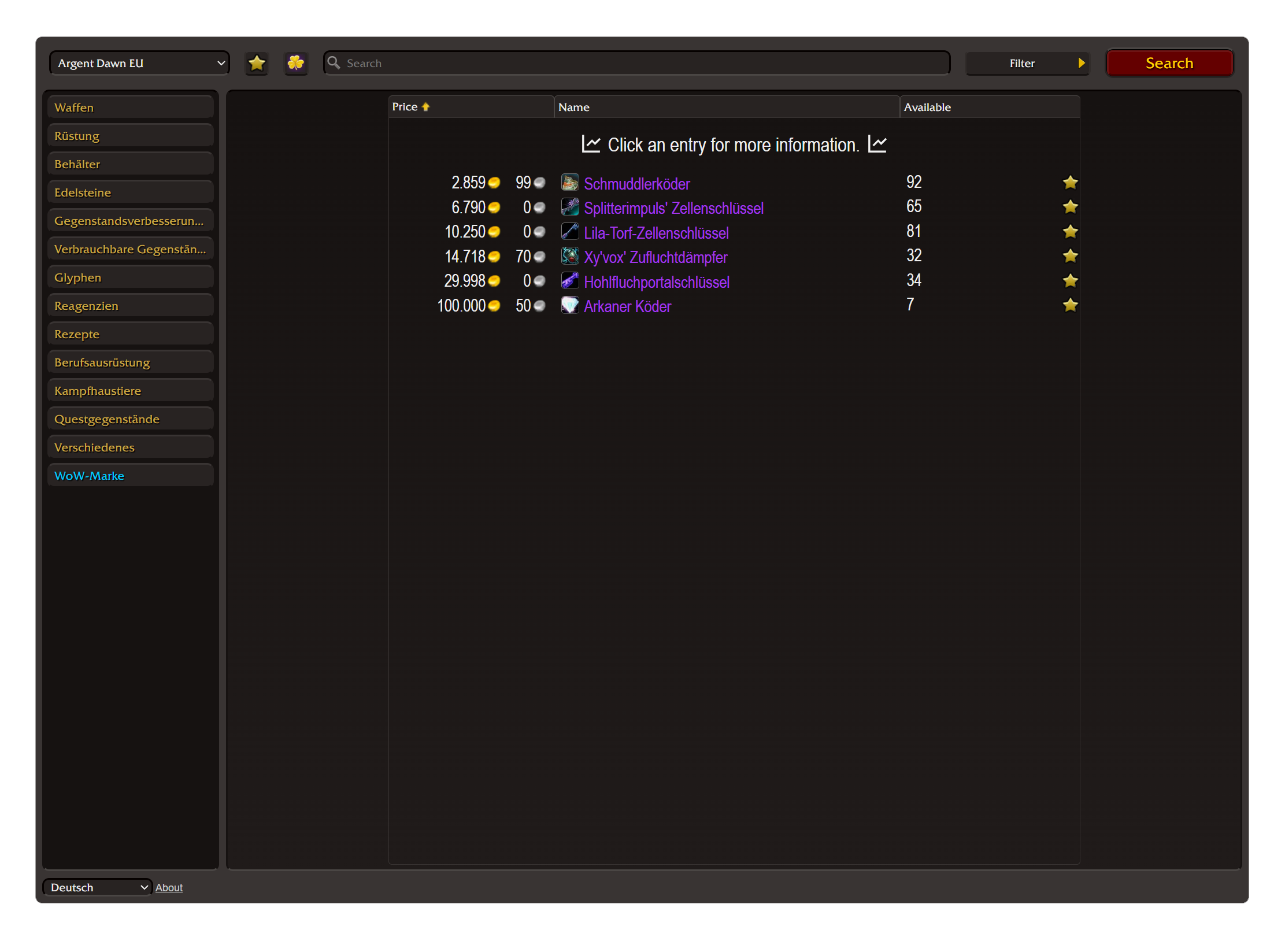This screenshot has width=1285, height=952.
Task: Toggle favorite star for Arkaner Köder
Action: click(x=1070, y=305)
